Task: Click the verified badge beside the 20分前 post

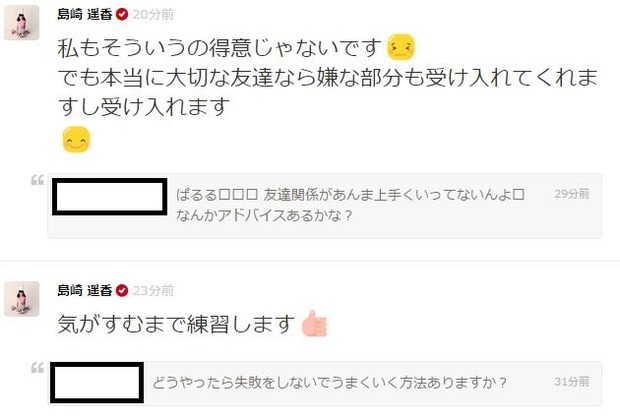Action: tap(122, 15)
